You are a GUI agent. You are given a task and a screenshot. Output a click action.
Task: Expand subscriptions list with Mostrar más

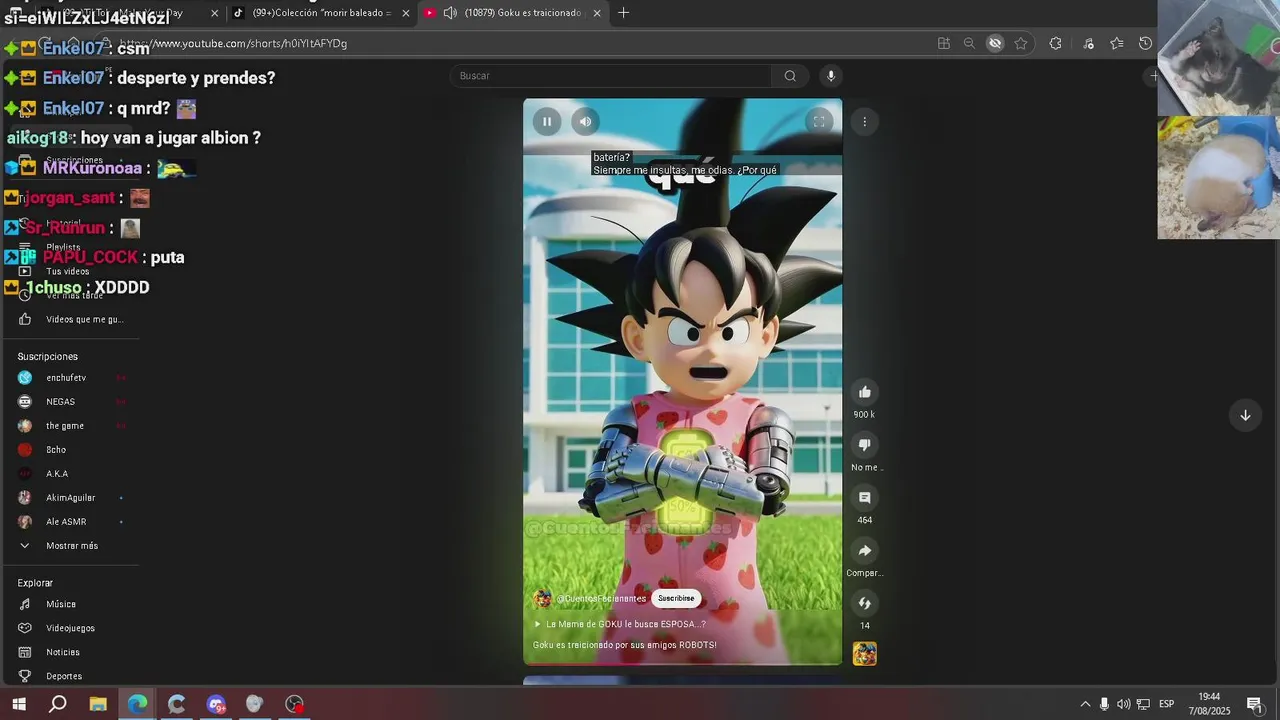(x=70, y=546)
